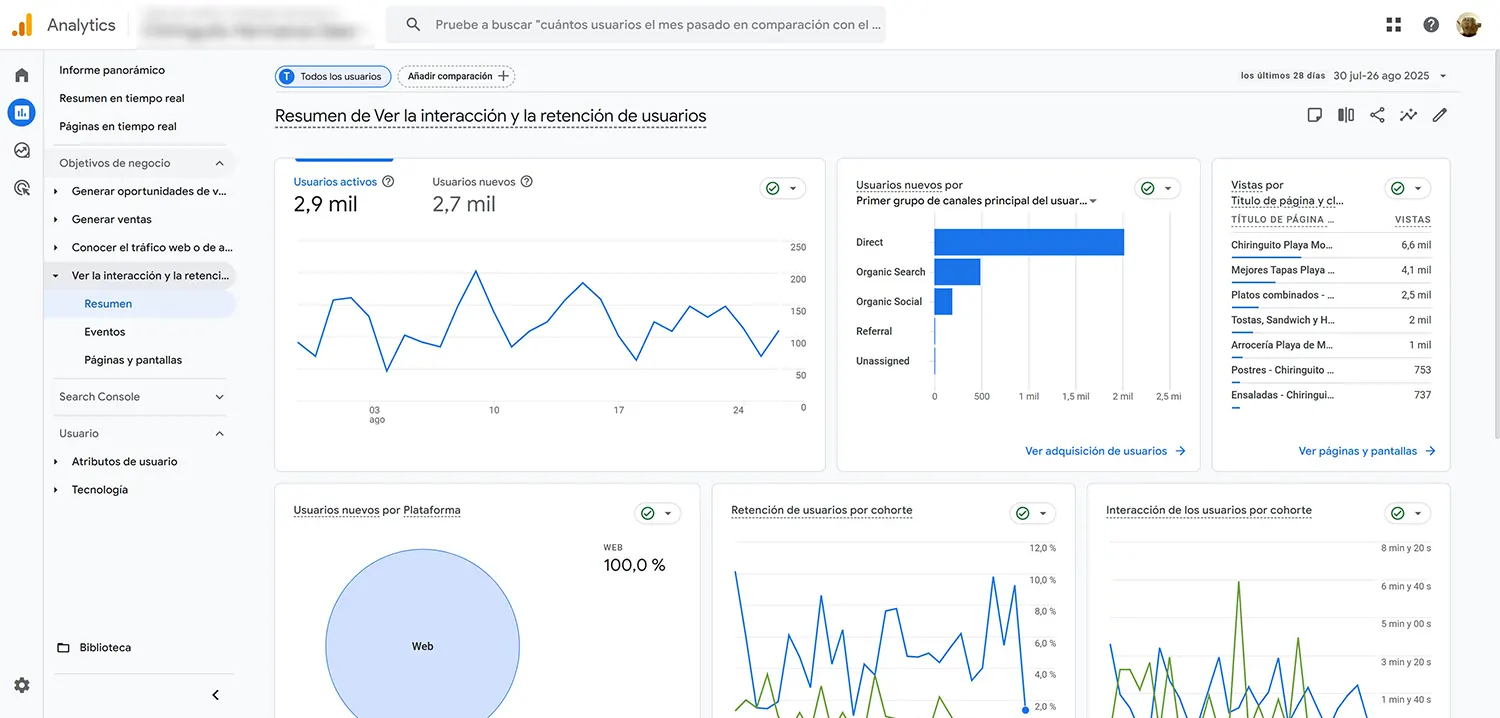Open Admin via the gear icon
Screen dimensions: 1500x718
22,685
